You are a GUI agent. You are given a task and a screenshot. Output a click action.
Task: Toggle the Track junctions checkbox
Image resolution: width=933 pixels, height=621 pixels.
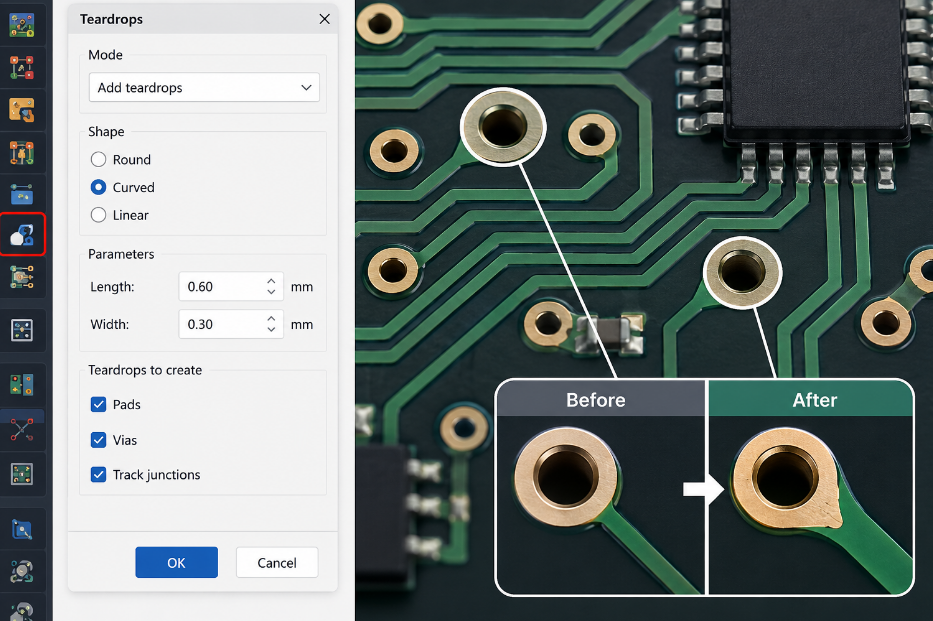point(99,475)
